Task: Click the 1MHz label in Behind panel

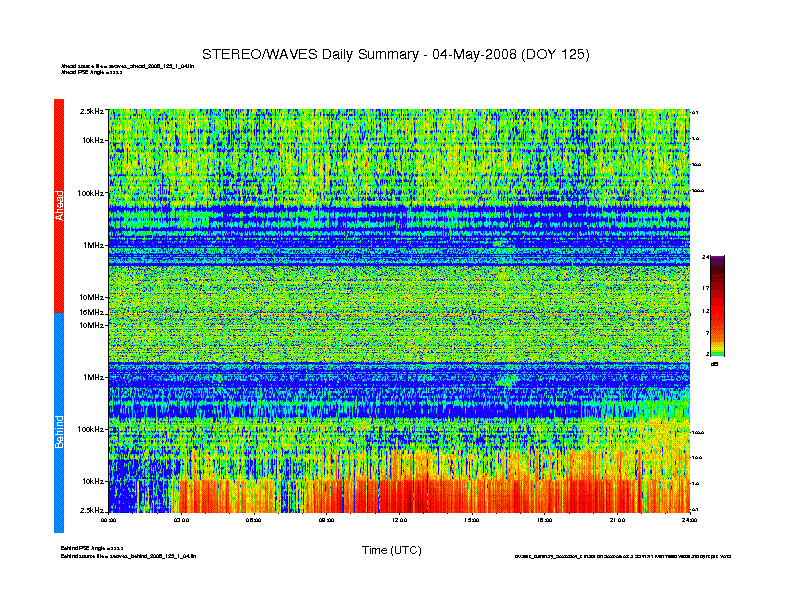Action: tap(94, 377)
